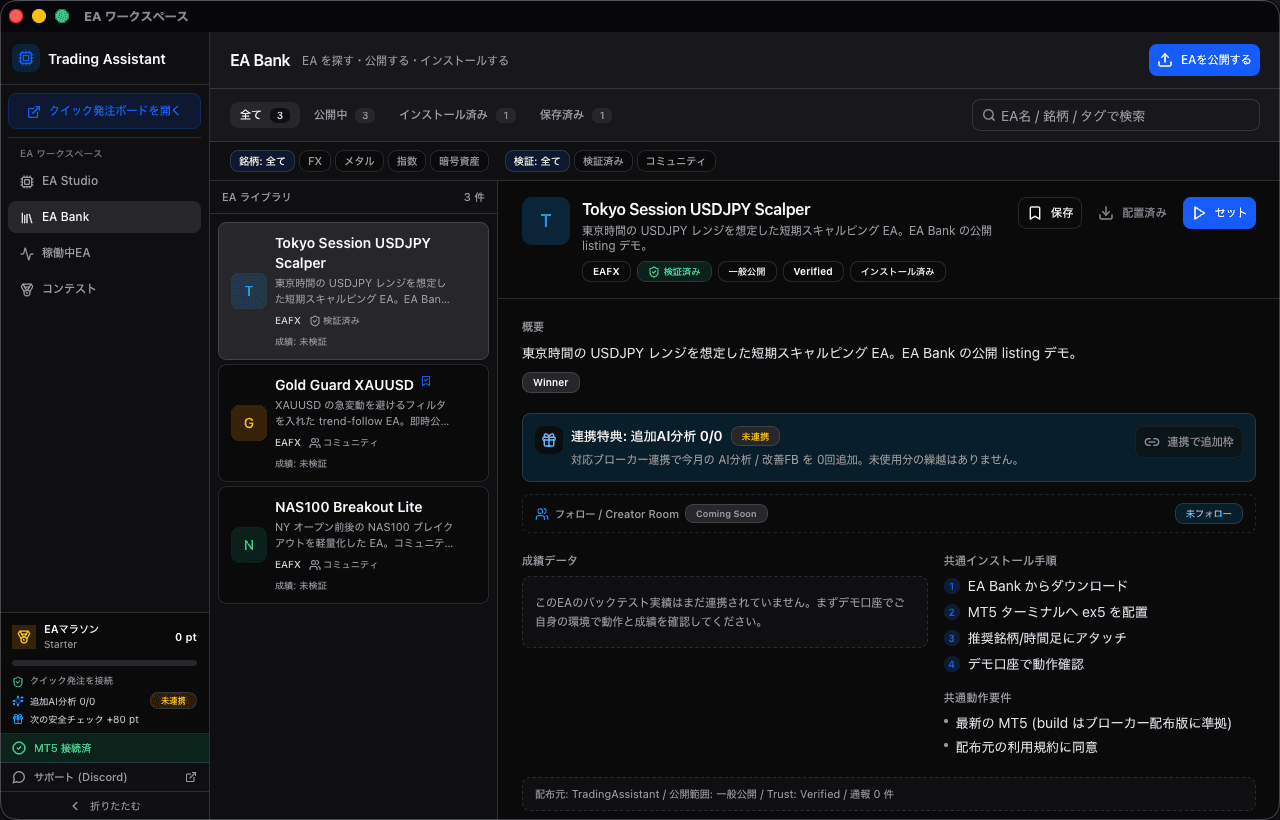Click the T thumbnail in the library list
The image size is (1280, 820).
point(249,291)
